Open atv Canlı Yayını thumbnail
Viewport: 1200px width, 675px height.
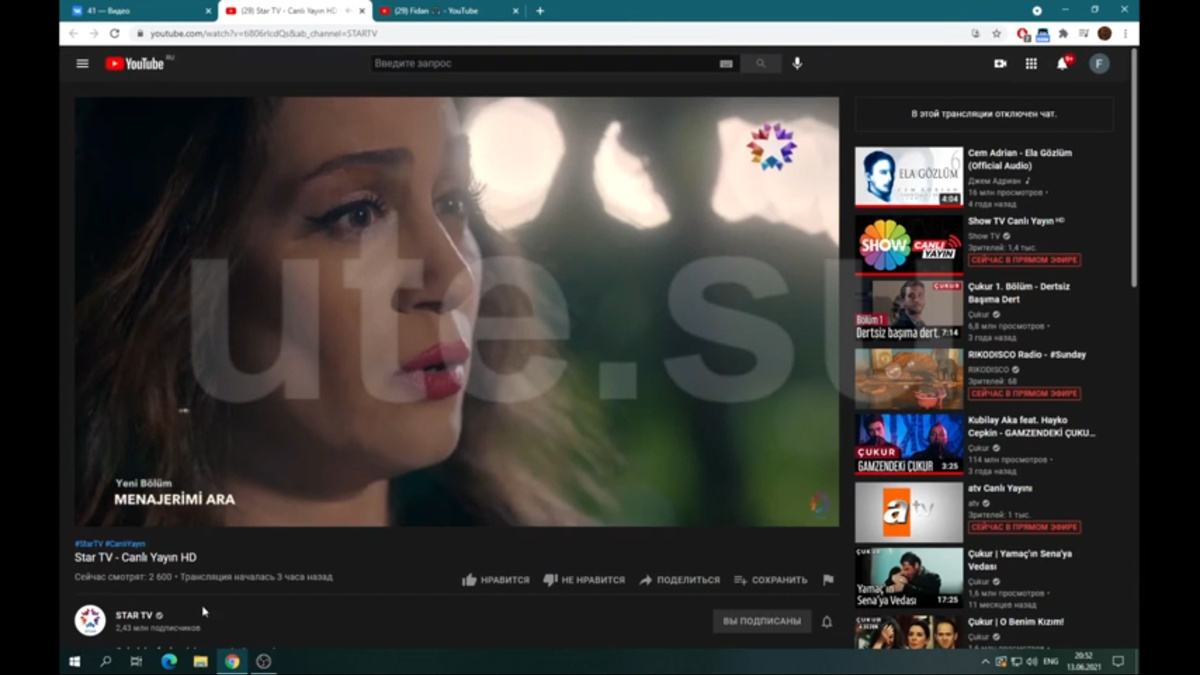click(908, 512)
